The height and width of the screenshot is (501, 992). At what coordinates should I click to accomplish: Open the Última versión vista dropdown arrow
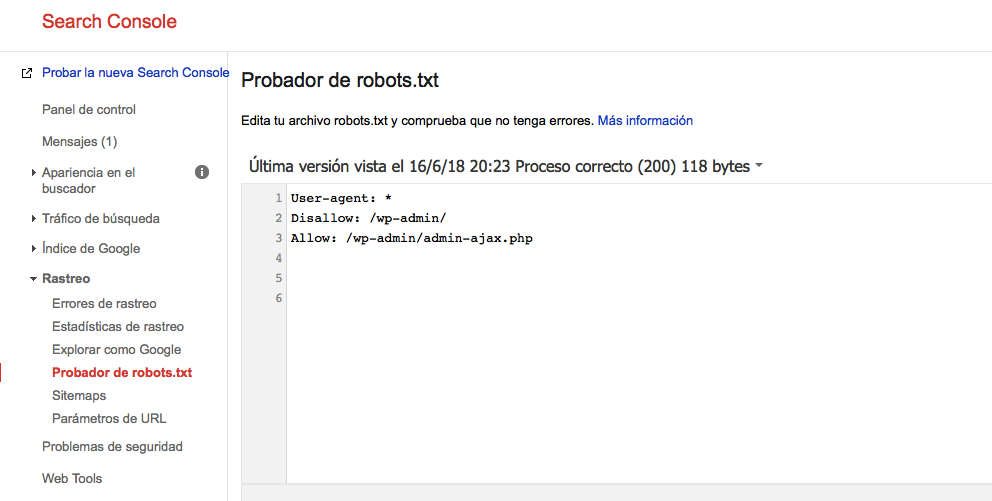click(x=759, y=166)
